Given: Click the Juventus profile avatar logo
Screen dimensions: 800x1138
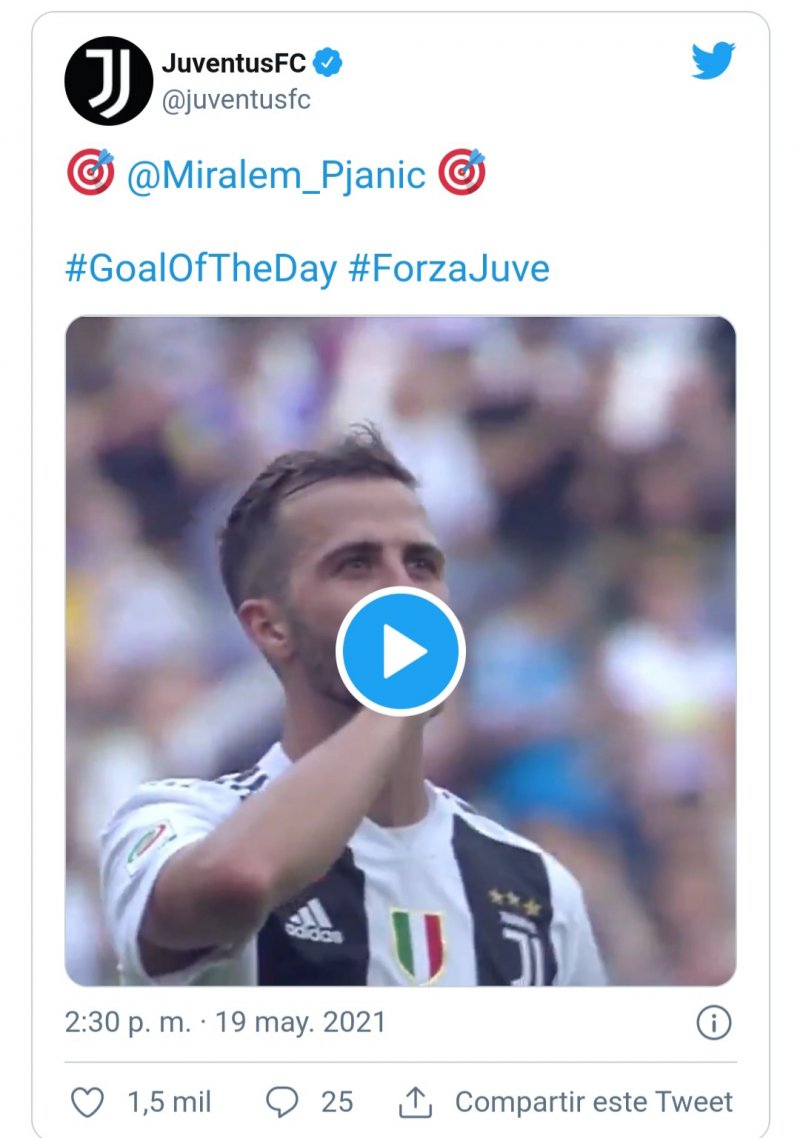Looking at the screenshot, I should 108,81.
